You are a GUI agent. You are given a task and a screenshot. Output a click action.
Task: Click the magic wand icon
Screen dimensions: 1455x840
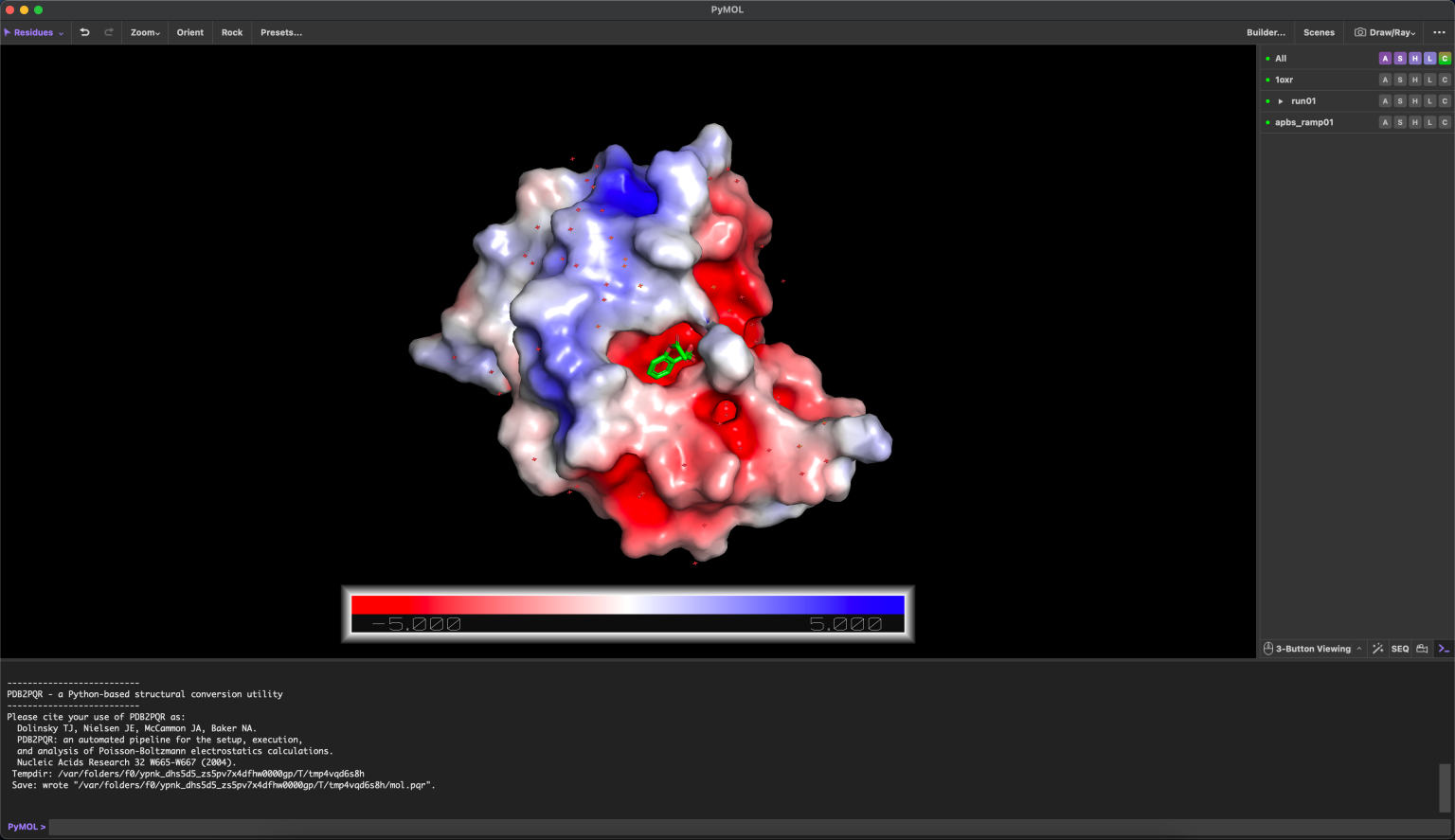click(1378, 649)
